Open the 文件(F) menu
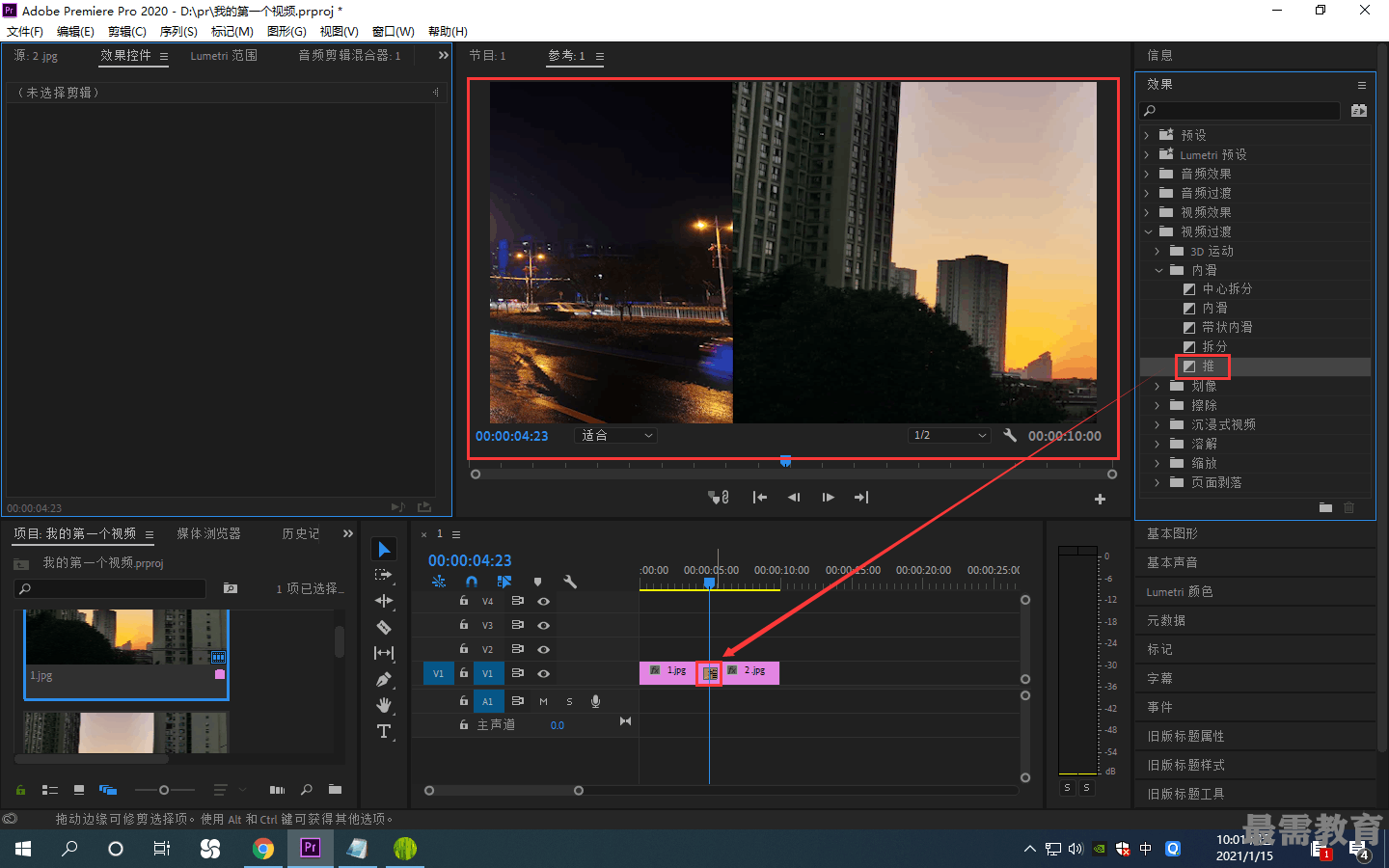 25,32
